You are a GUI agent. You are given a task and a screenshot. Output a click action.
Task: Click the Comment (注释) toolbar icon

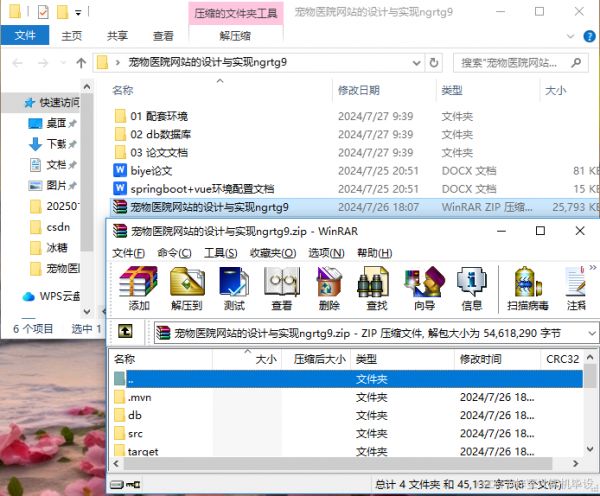[576, 289]
